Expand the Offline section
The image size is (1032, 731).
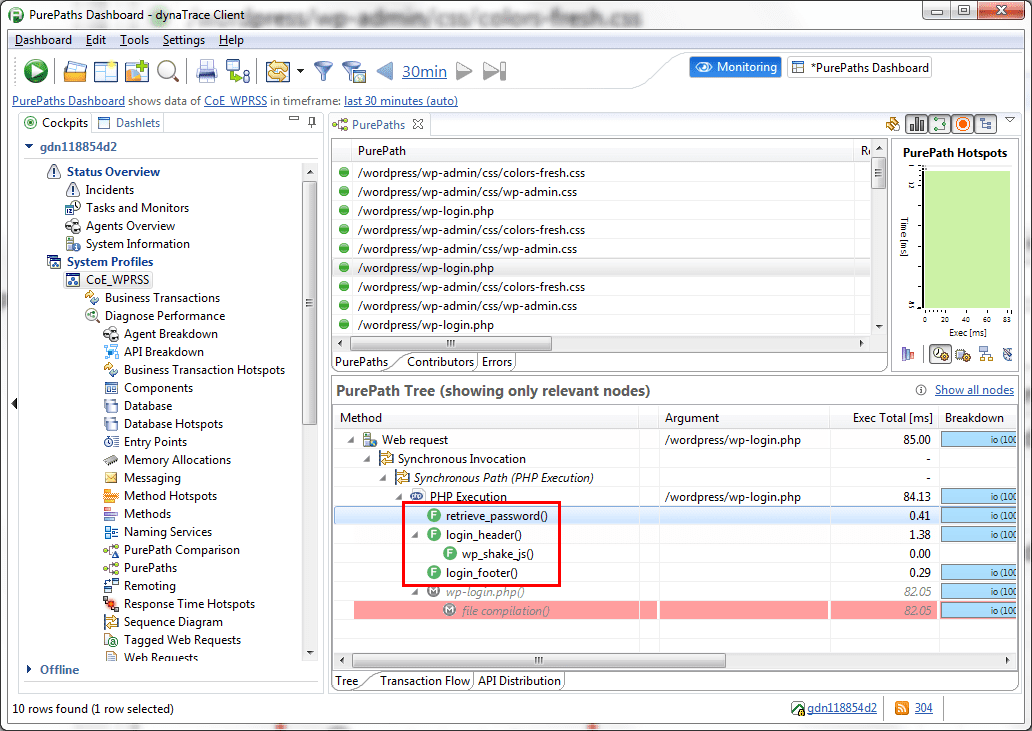point(29,669)
